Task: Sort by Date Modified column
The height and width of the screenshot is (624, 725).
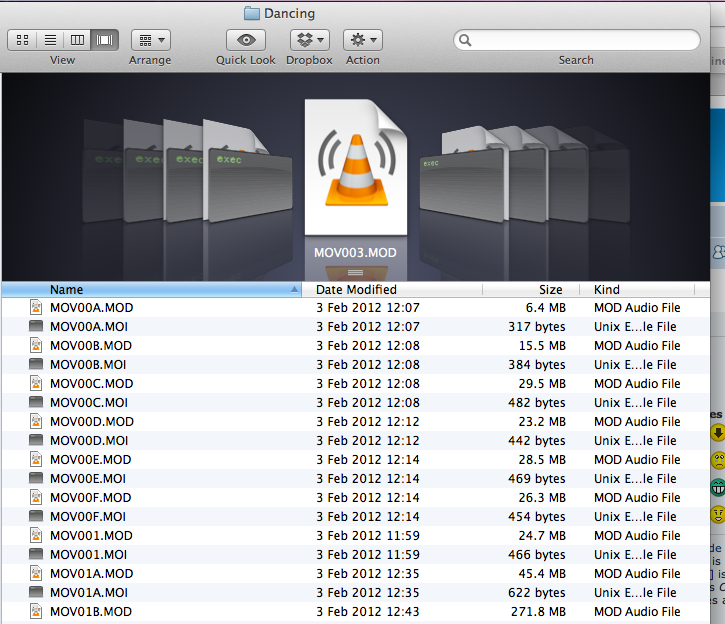Action: [x=392, y=290]
